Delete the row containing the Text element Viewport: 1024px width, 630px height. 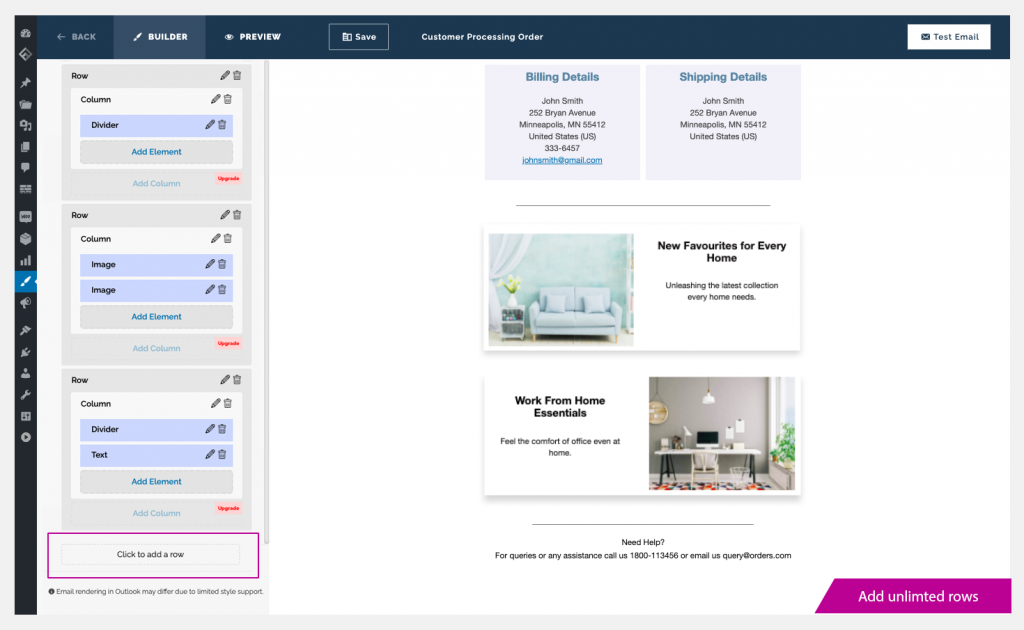(237, 380)
